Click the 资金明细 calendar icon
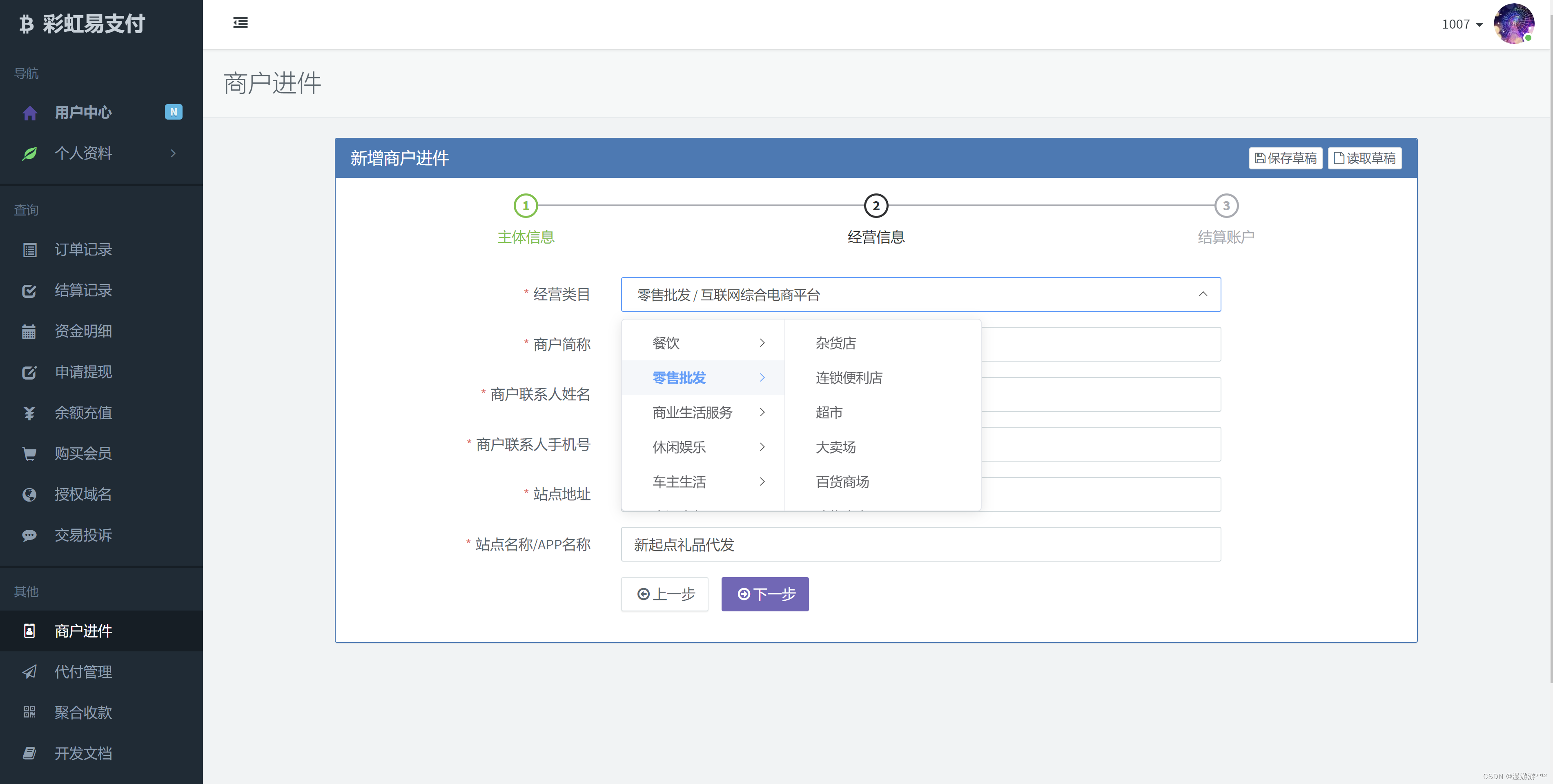1553x784 pixels. point(29,331)
